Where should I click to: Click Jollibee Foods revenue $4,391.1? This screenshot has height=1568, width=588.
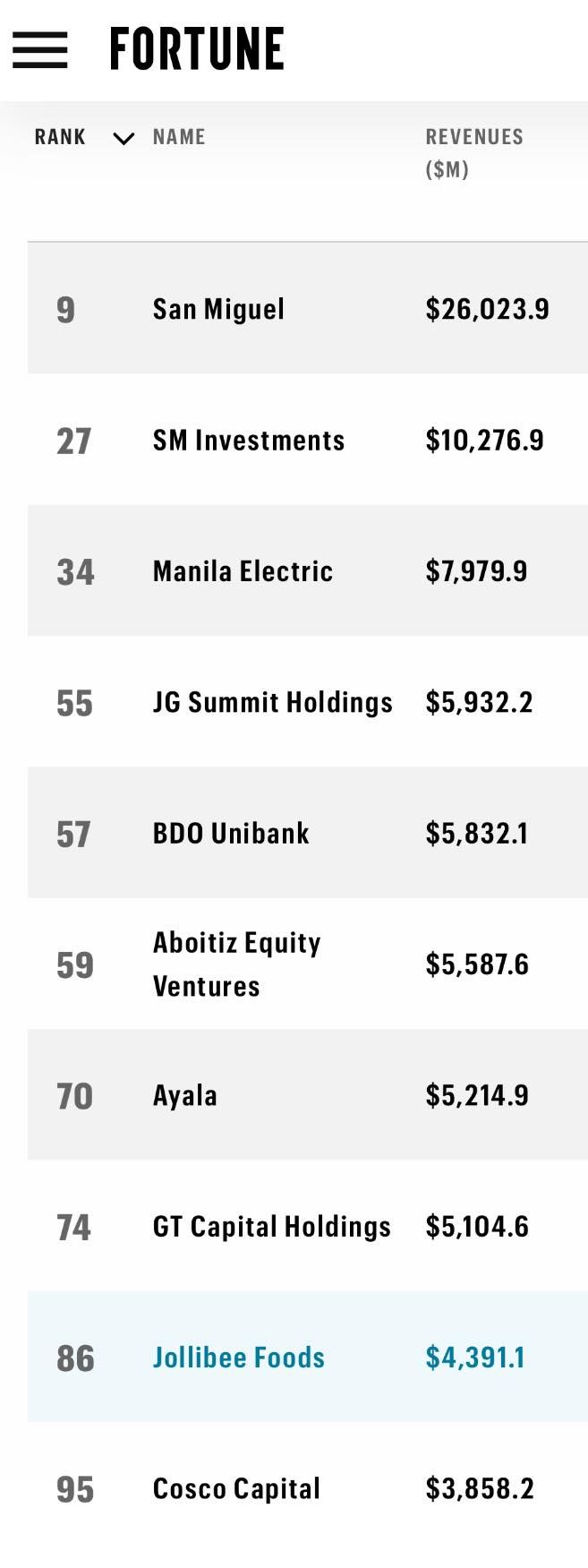[x=474, y=1358]
